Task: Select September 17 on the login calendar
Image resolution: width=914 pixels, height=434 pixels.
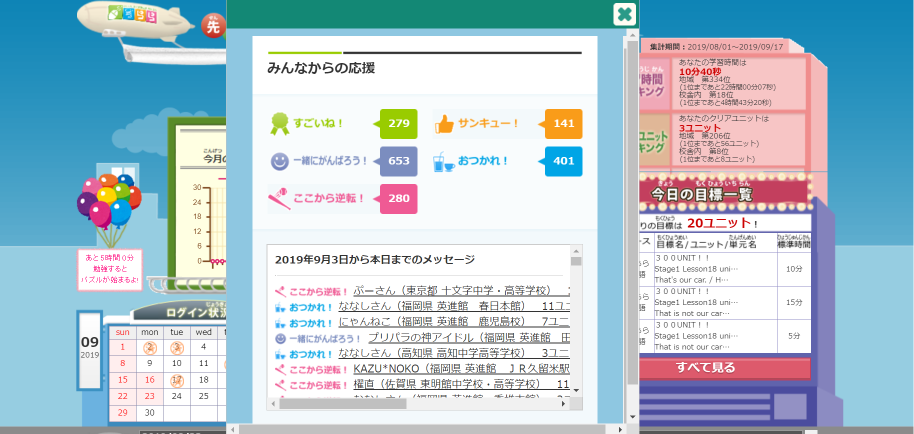Action: [176, 380]
